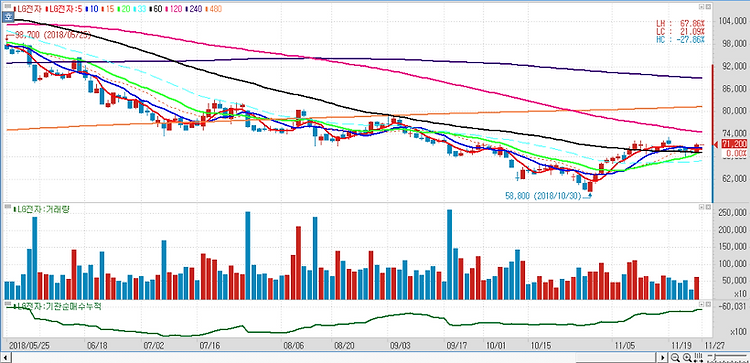
Task: Select the black 60 moving average legend
Action: pyautogui.click(x=156, y=9)
